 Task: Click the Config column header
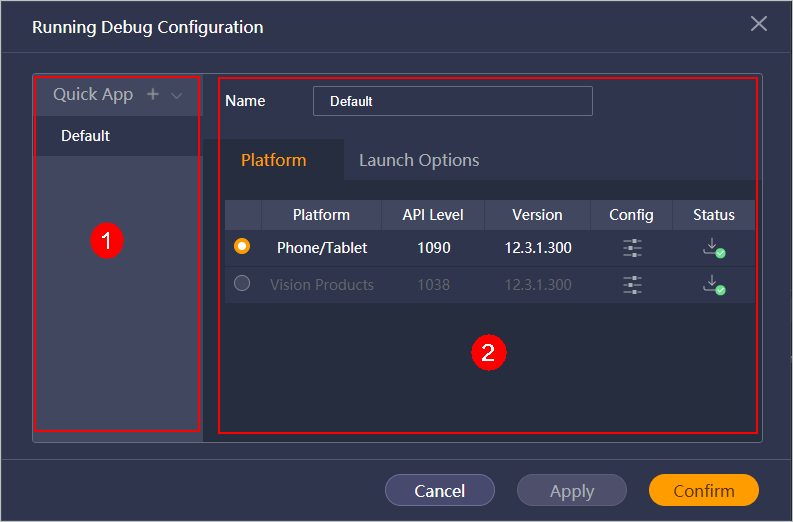point(631,215)
